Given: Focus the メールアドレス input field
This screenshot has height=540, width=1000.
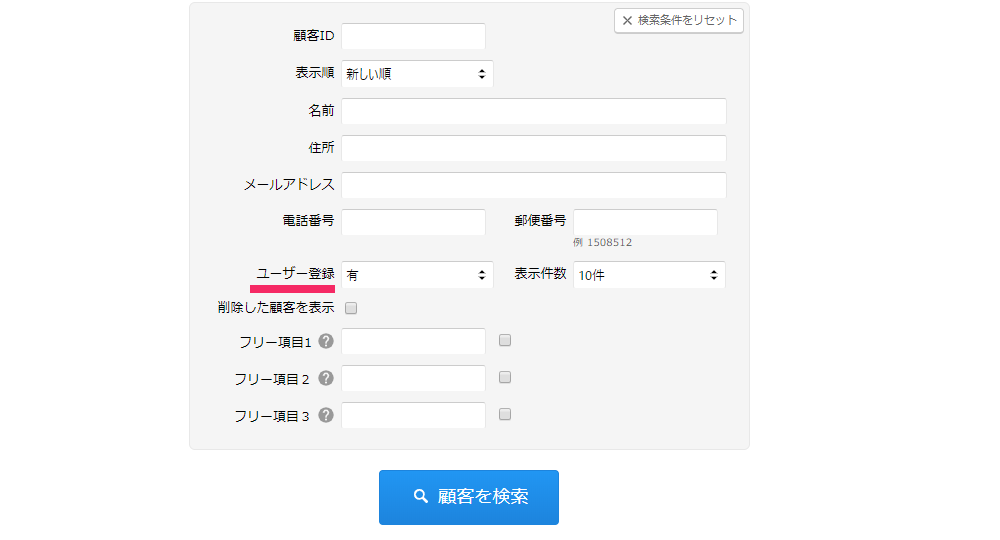Looking at the screenshot, I should coord(533,185).
